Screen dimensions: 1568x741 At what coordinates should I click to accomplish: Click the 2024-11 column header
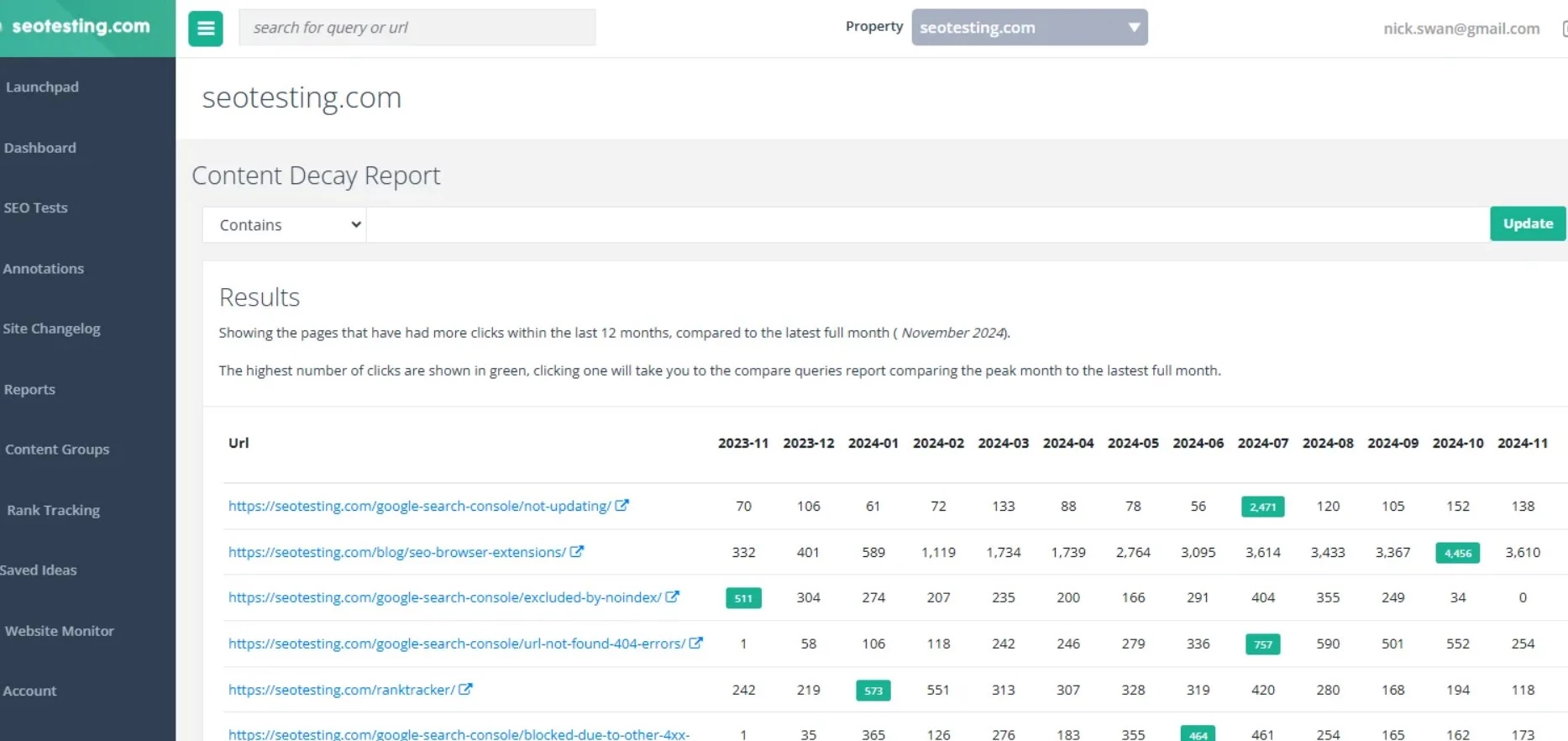point(1523,443)
